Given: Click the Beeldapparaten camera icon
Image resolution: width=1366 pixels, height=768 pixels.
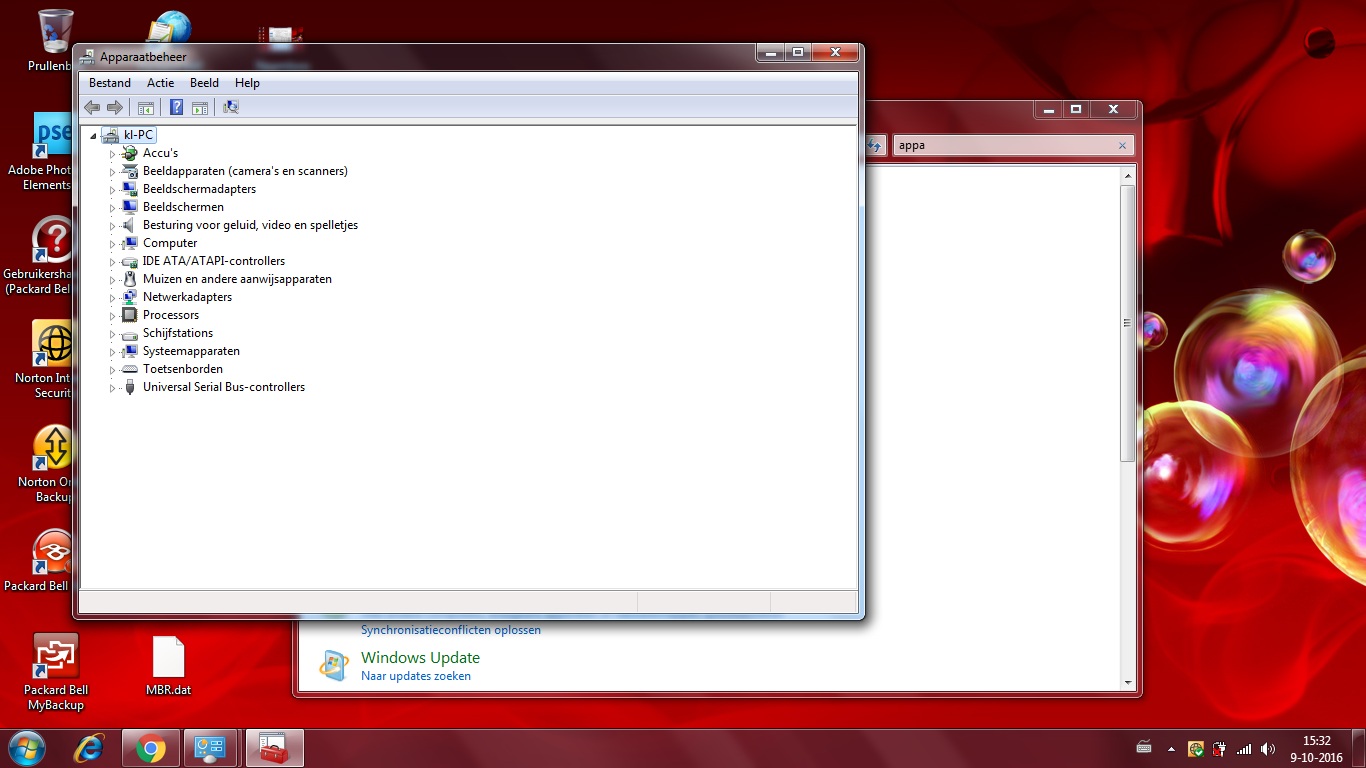Looking at the screenshot, I should (129, 171).
